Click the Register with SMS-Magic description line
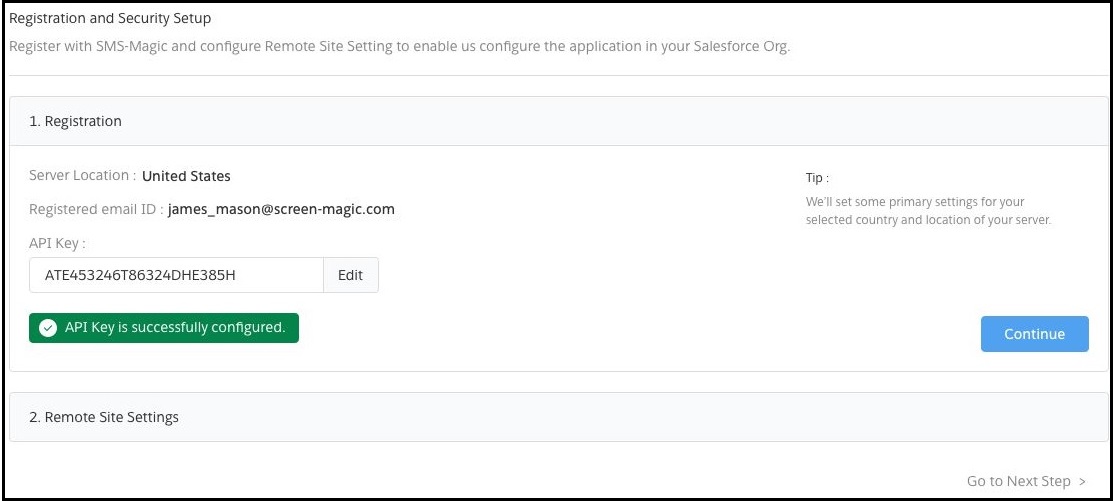This screenshot has height=501, width=1113. tap(400, 48)
